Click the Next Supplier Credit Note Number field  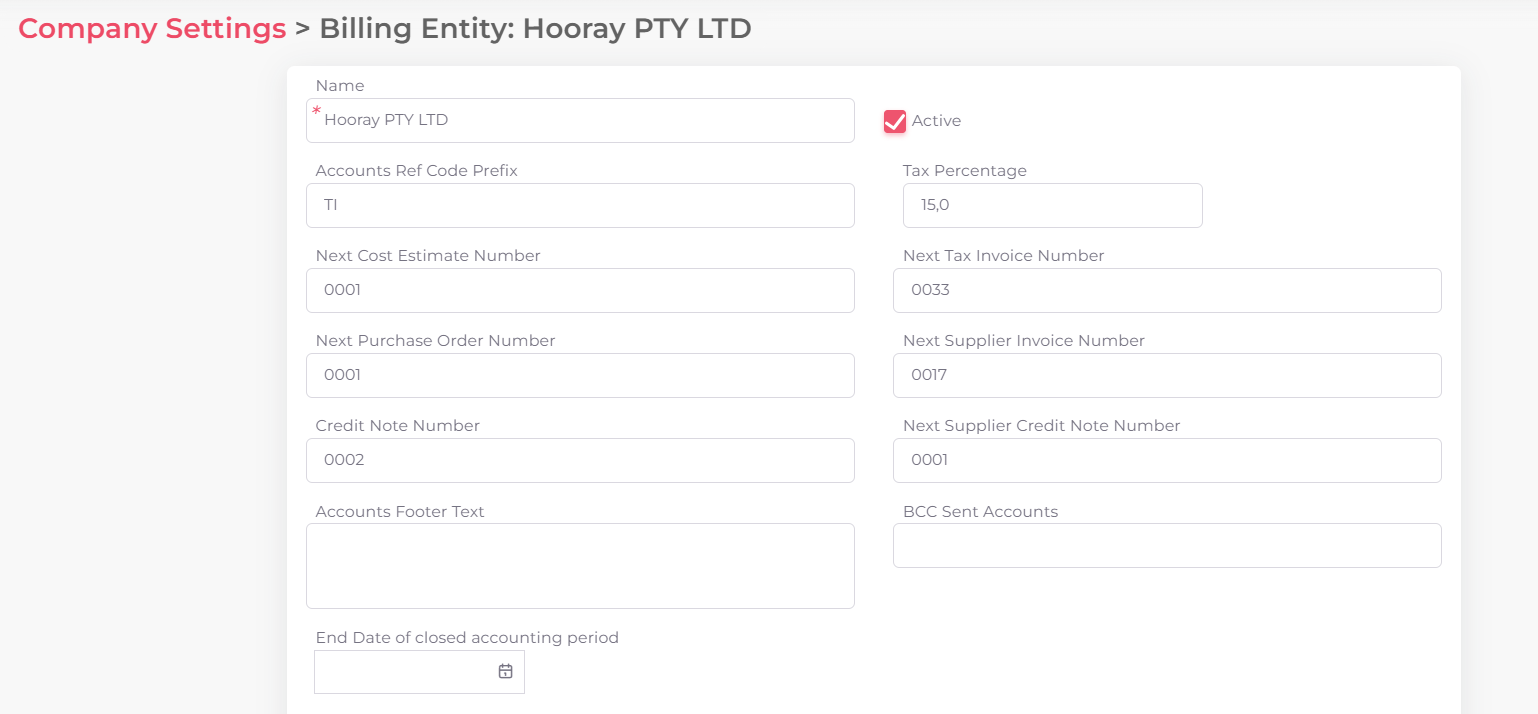1166,460
